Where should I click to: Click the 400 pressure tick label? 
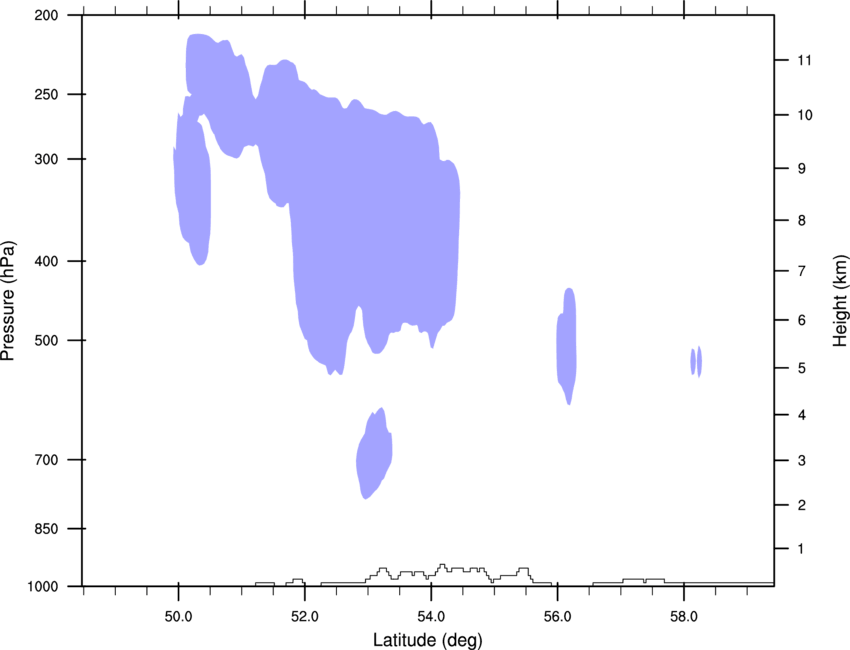(46, 261)
